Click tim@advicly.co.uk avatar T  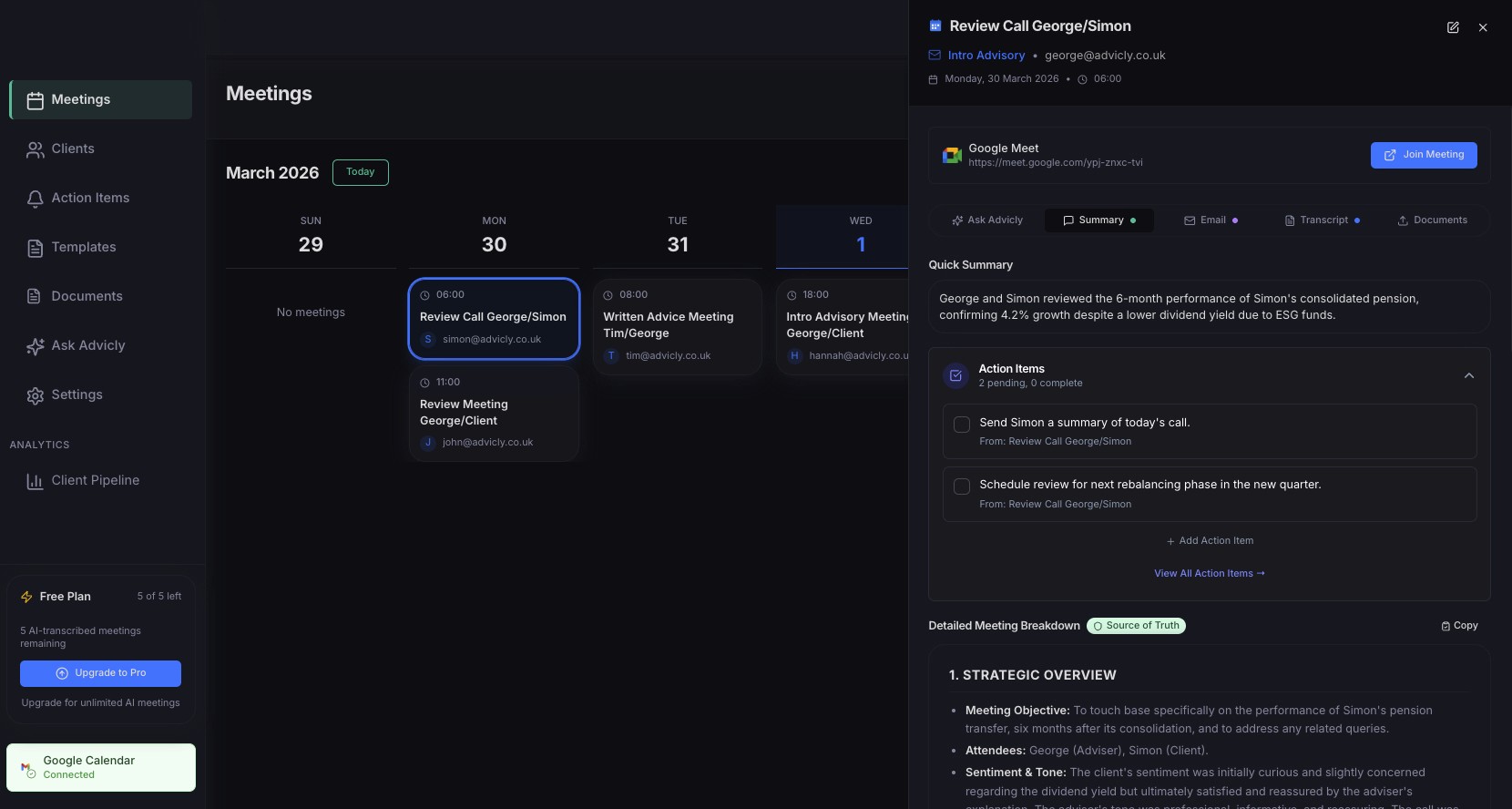611,356
